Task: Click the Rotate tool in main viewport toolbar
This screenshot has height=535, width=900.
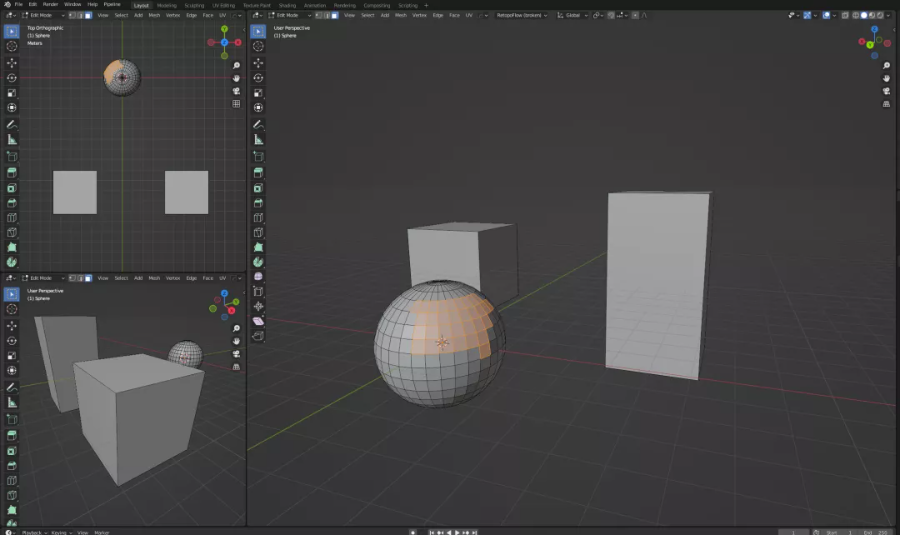Action: 259,77
